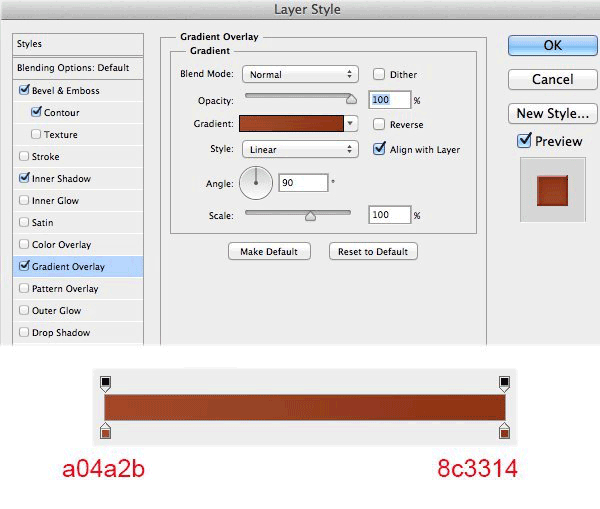Click the Opacity value field

[390, 100]
